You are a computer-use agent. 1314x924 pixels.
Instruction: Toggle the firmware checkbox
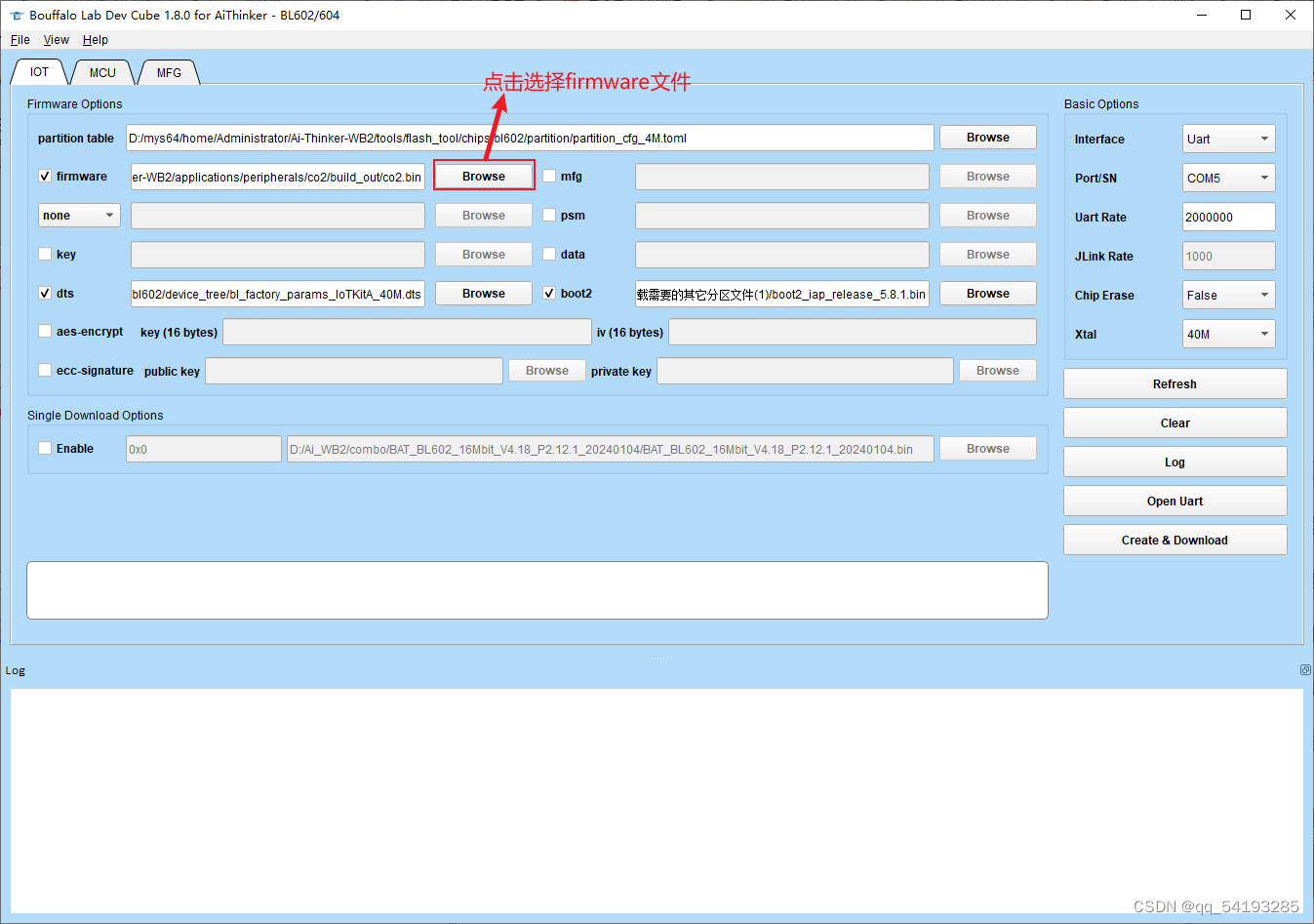(45, 176)
